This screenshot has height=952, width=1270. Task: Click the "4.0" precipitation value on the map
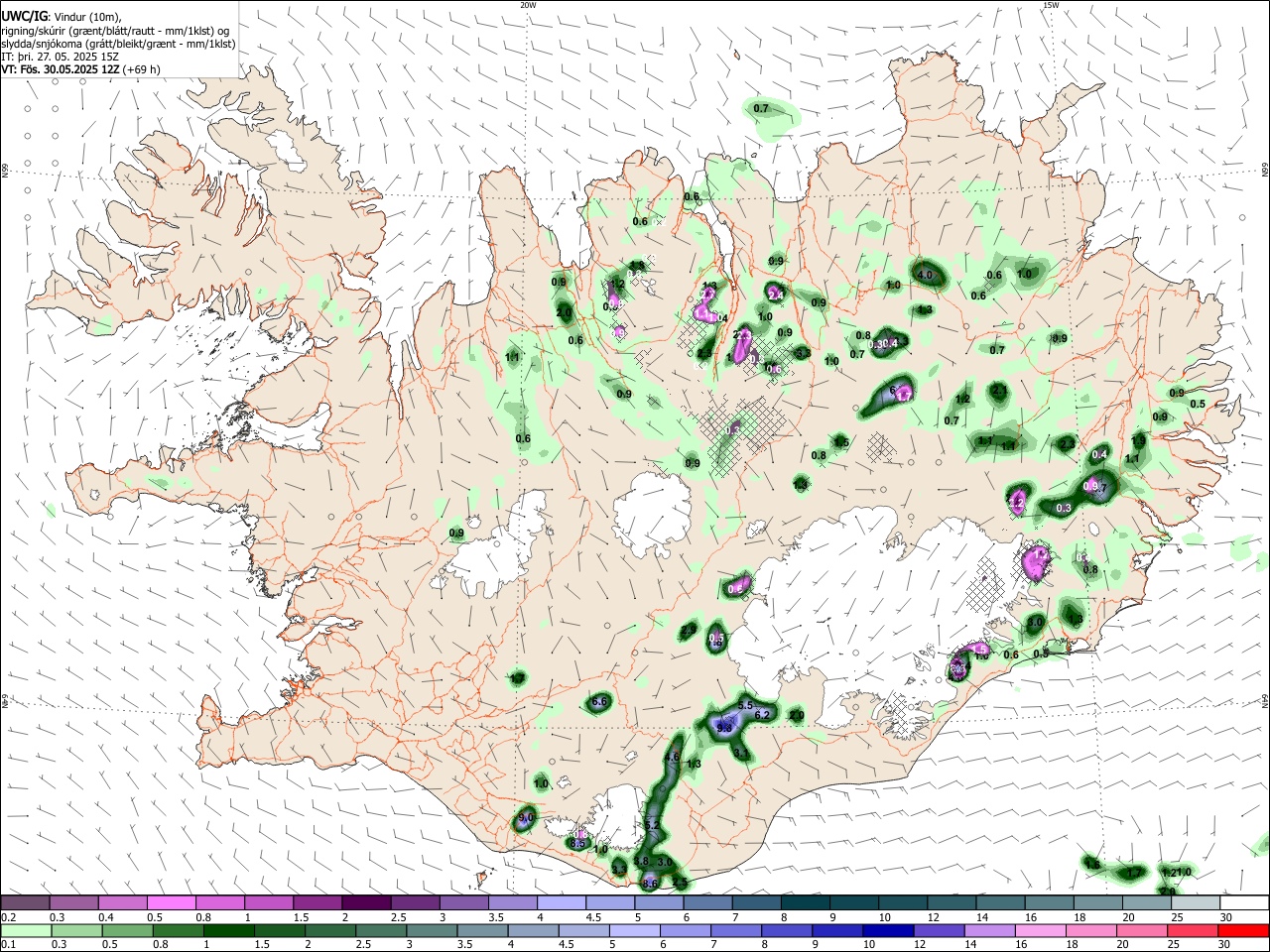[927, 275]
